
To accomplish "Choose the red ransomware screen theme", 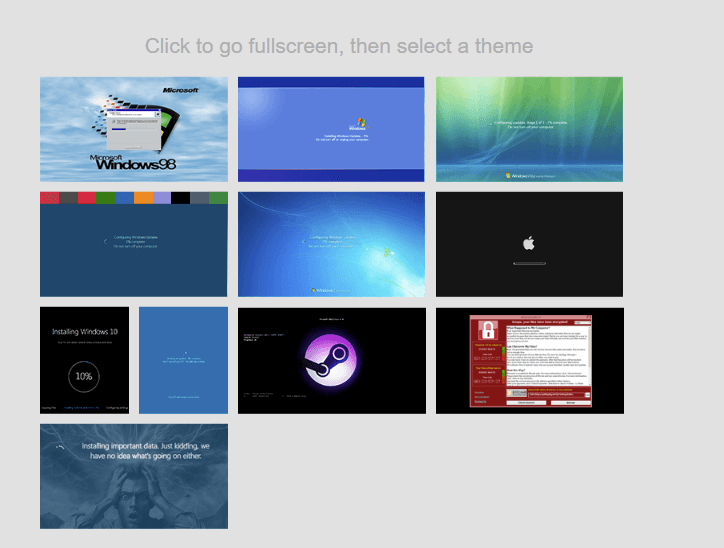I will 530,361.
